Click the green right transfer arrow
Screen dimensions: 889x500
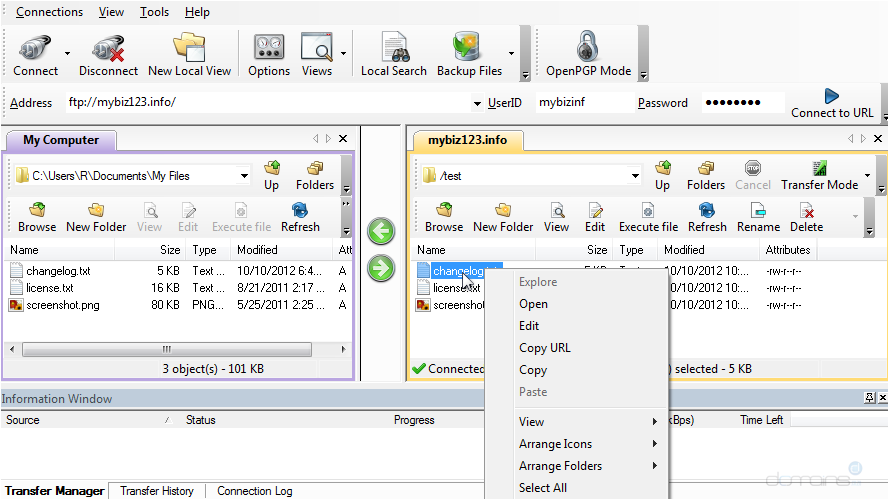coord(381,268)
